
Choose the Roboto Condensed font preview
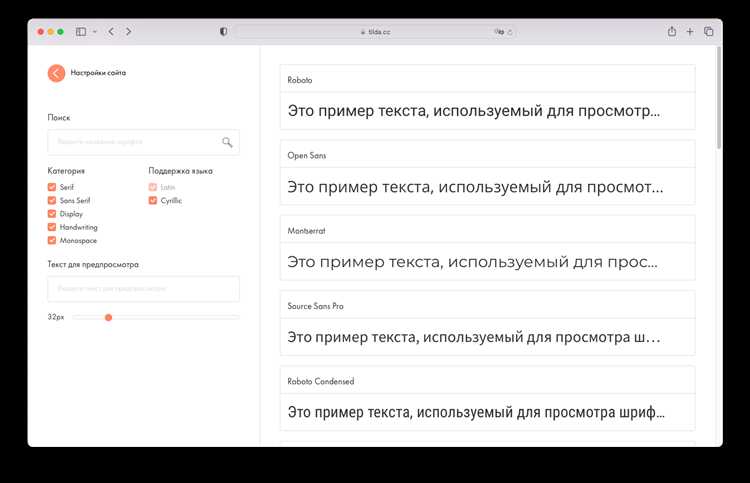(487, 399)
